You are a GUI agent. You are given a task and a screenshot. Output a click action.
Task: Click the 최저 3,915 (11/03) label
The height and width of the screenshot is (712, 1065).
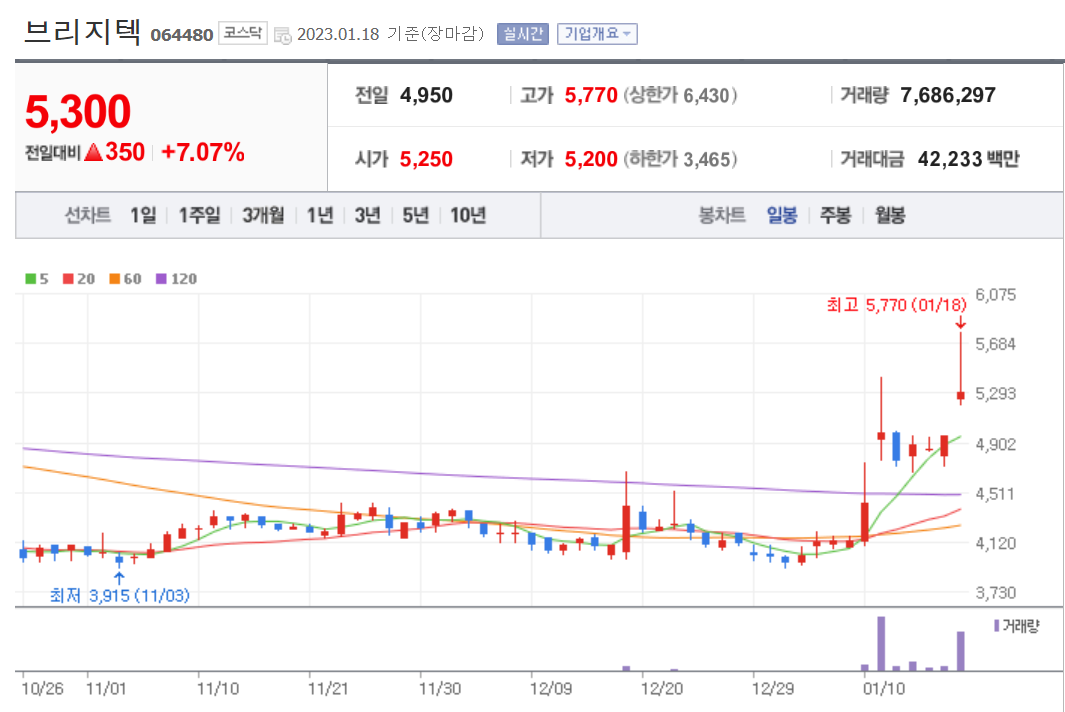[x=120, y=595]
